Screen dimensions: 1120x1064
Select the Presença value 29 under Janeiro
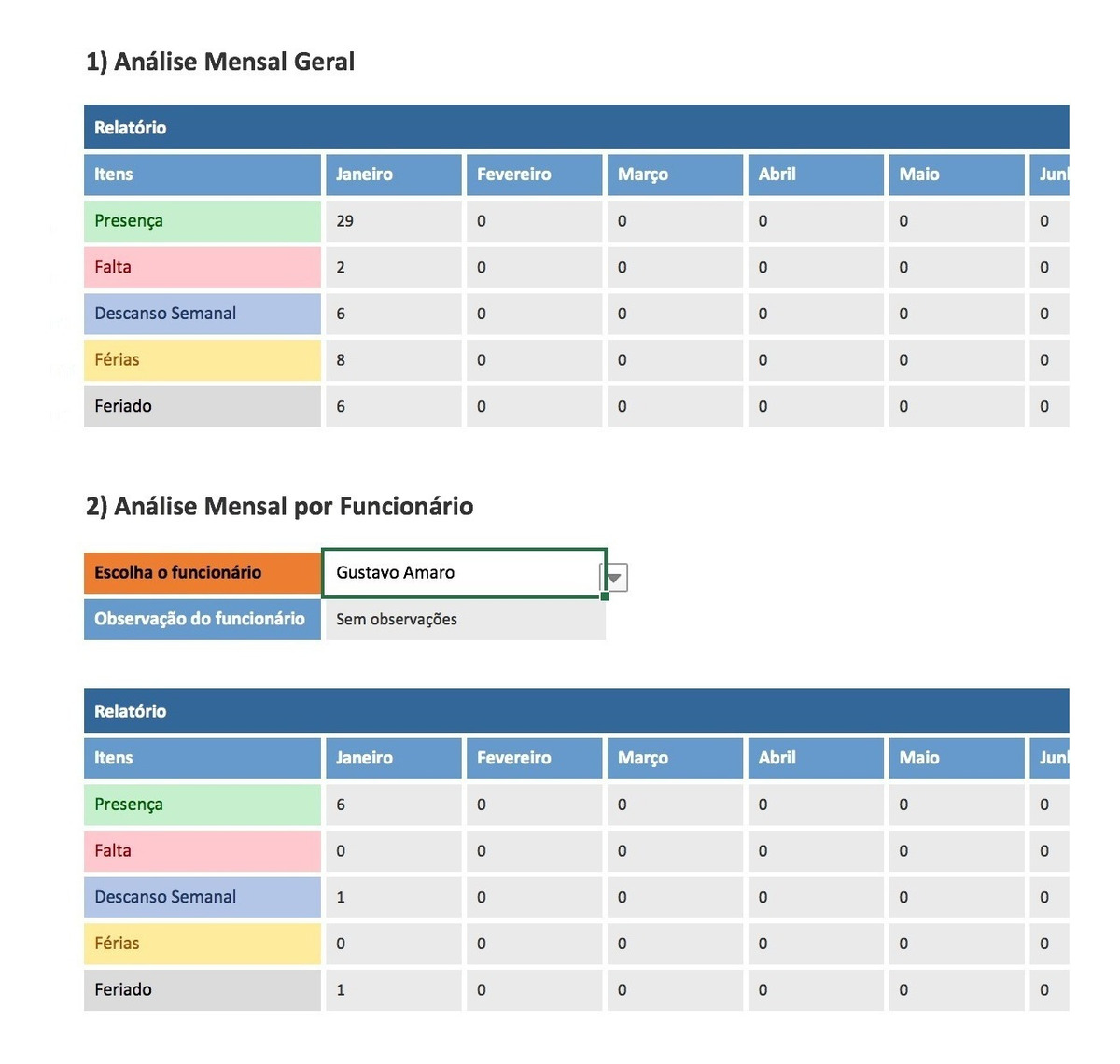coord(393,221)
